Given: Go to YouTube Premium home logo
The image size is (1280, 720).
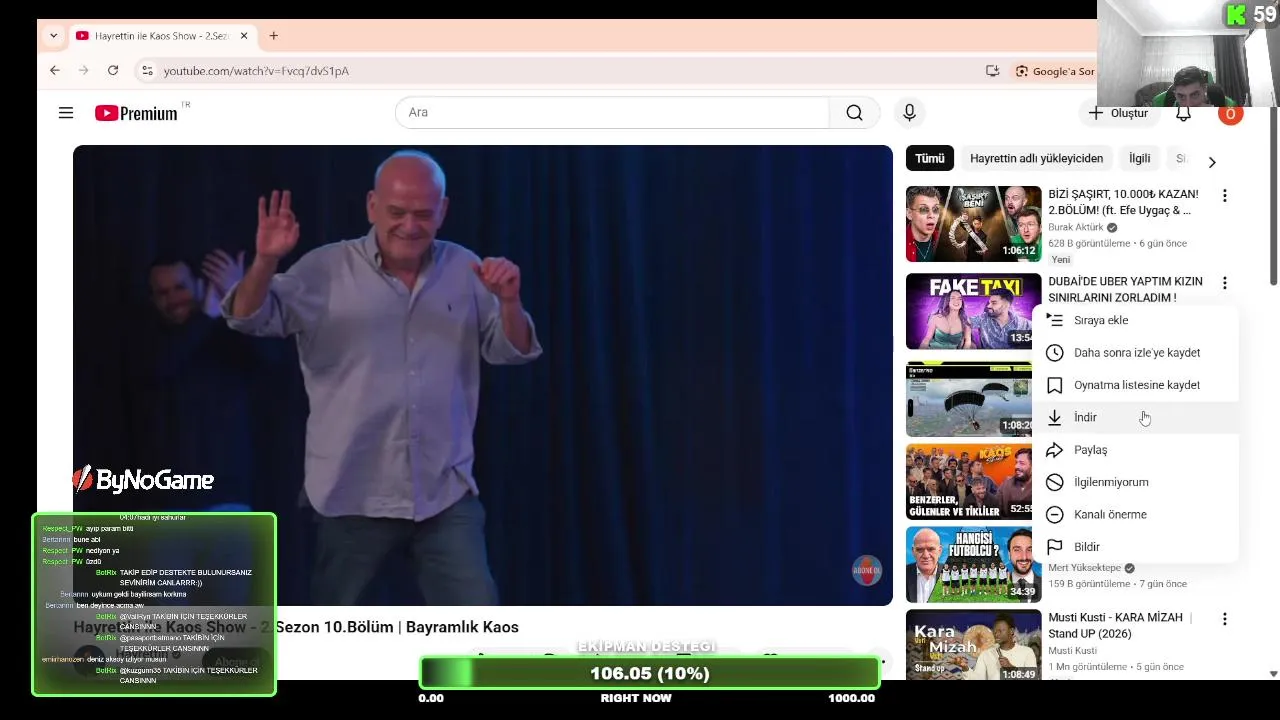Looking at the screenshot, I should point(136,113).
